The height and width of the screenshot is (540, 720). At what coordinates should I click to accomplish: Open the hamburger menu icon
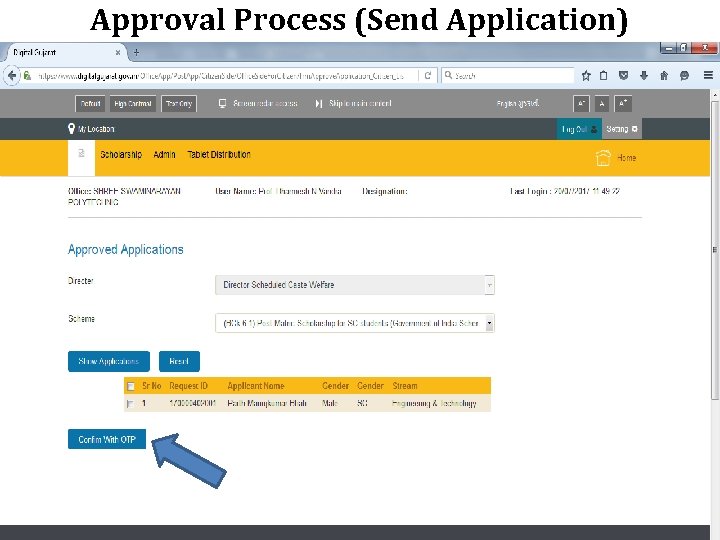pyautogui.click(x=709, y=75)
